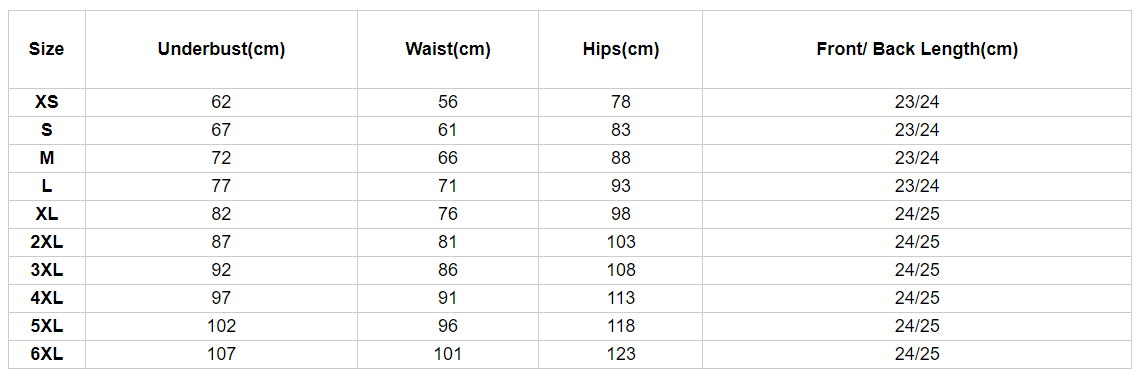The image size is (1143, 387).
Task: Click hips value 103 in 2XL row
Action: point(621,243)
